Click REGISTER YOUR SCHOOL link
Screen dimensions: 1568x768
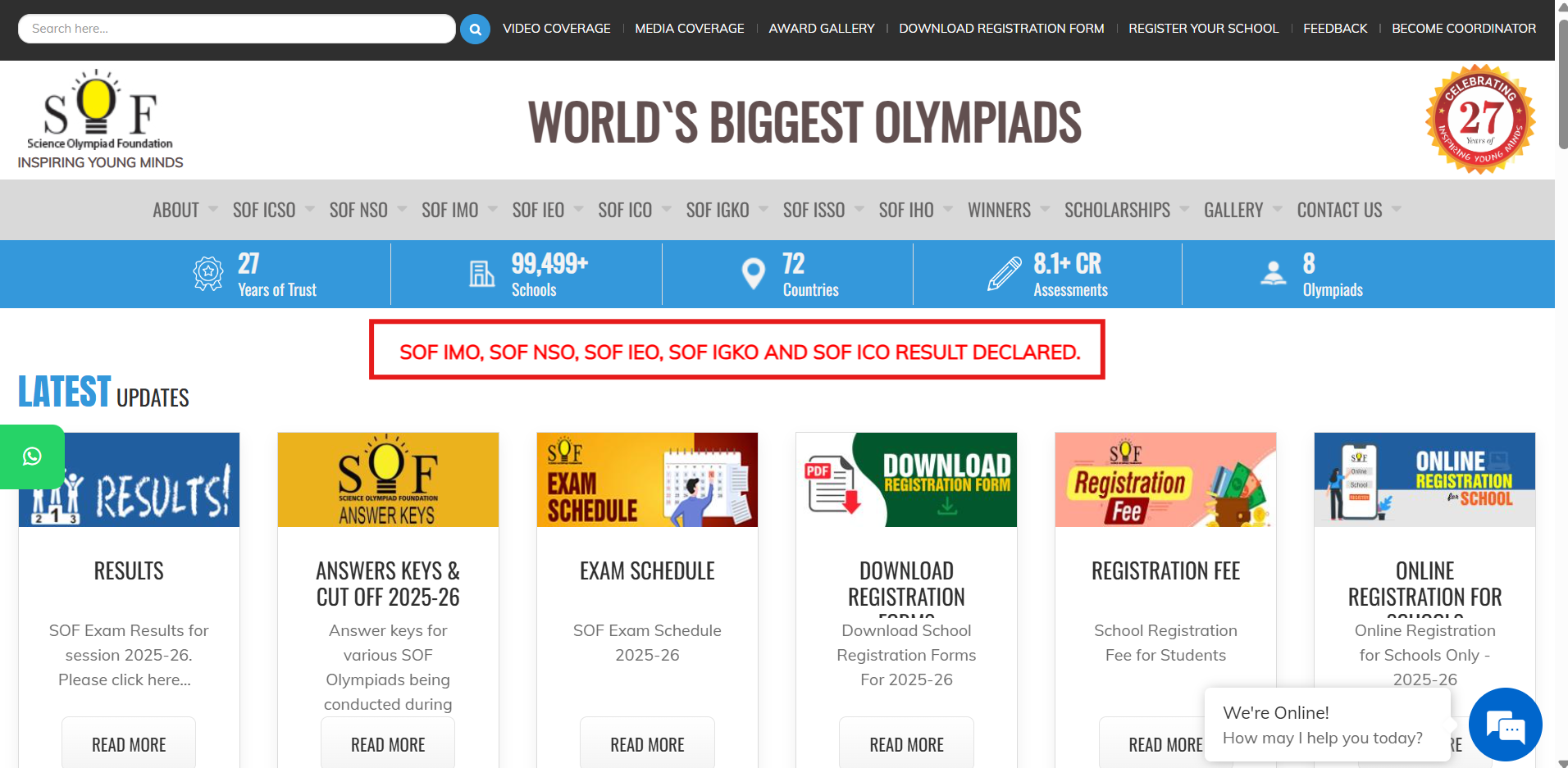tap(1203, 29)
